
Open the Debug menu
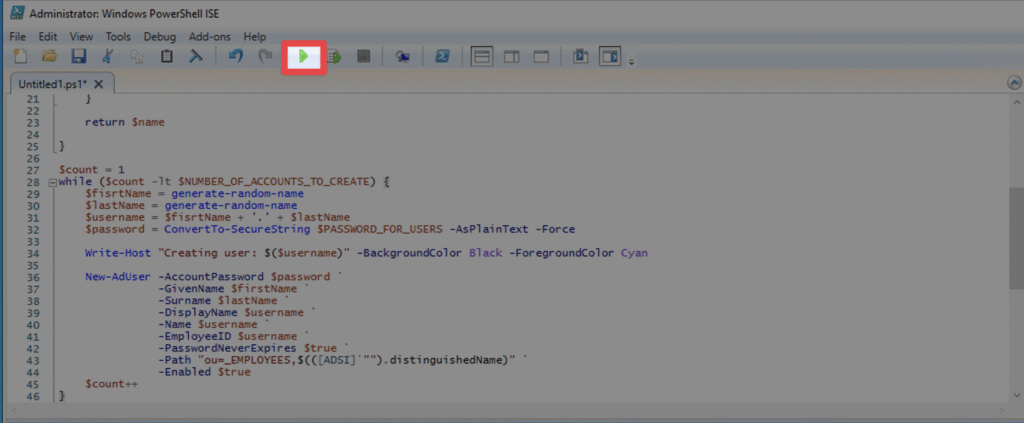[x=159, y=36]
